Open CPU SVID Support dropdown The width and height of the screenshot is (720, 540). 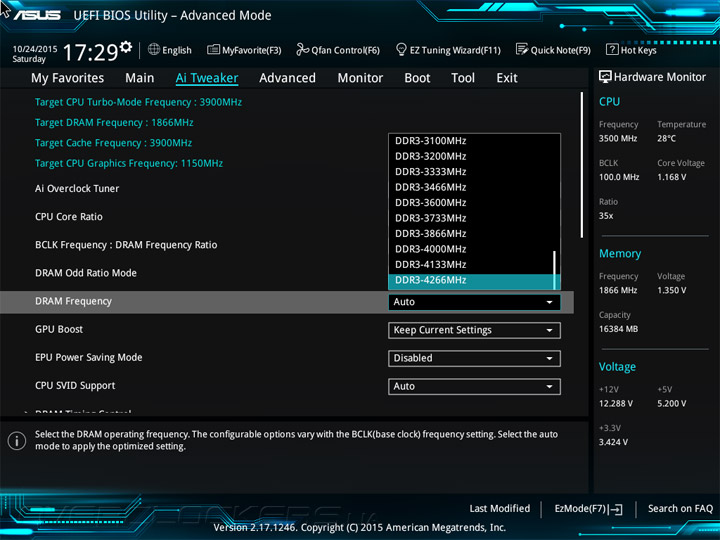pyautogui.click(x=474, y=386)
